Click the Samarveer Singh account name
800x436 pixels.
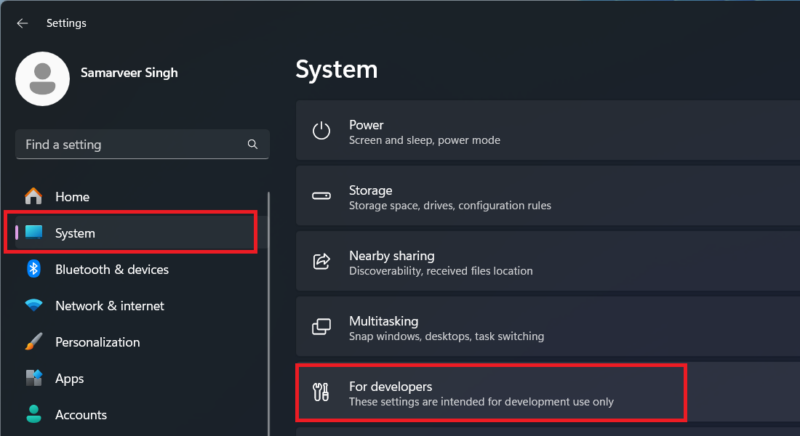click(129, 72)
